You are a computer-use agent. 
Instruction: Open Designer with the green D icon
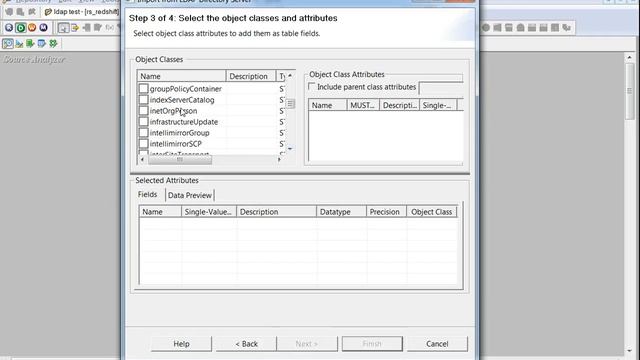pos(20,28)
